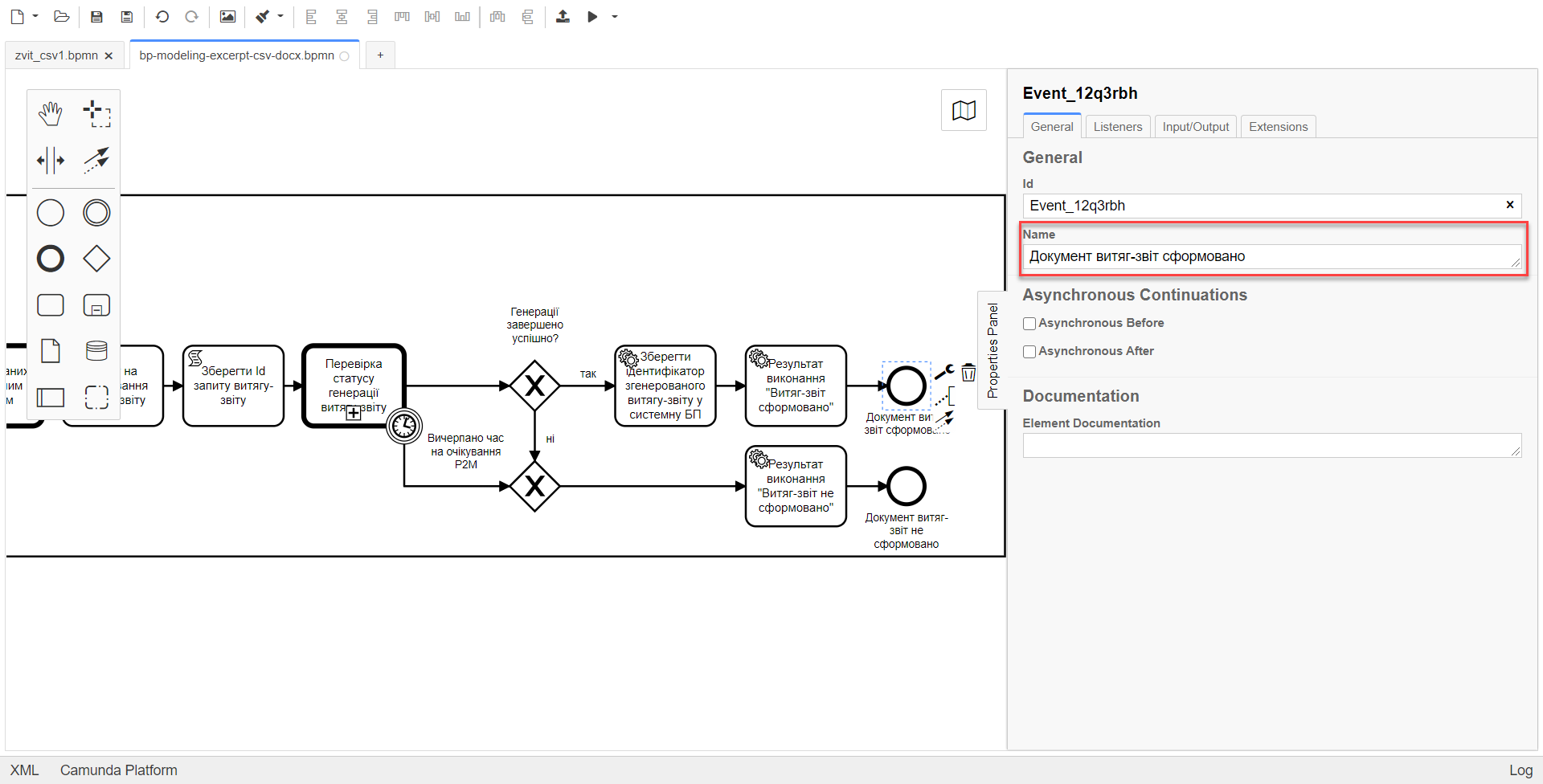Align selected elements top
This screenshot has width=1543, height=784.
[402, 16]
